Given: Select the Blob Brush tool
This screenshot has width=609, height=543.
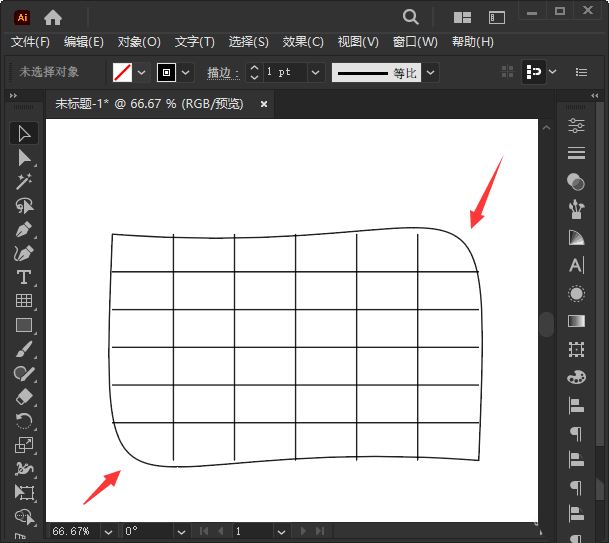Looking at the screenshot, I should pyautogui.click(x=24, y=373).
